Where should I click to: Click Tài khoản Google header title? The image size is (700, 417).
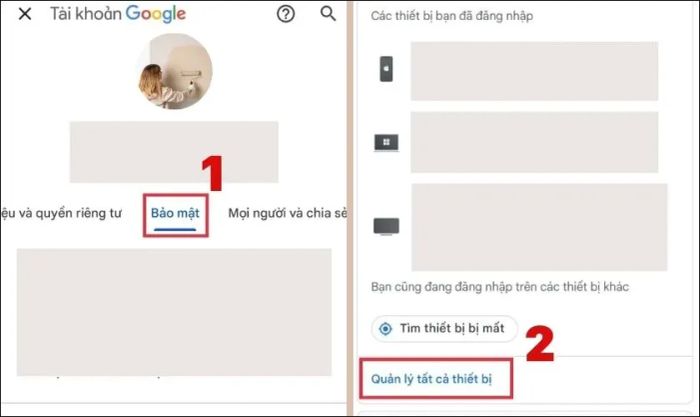click(118, 14)
